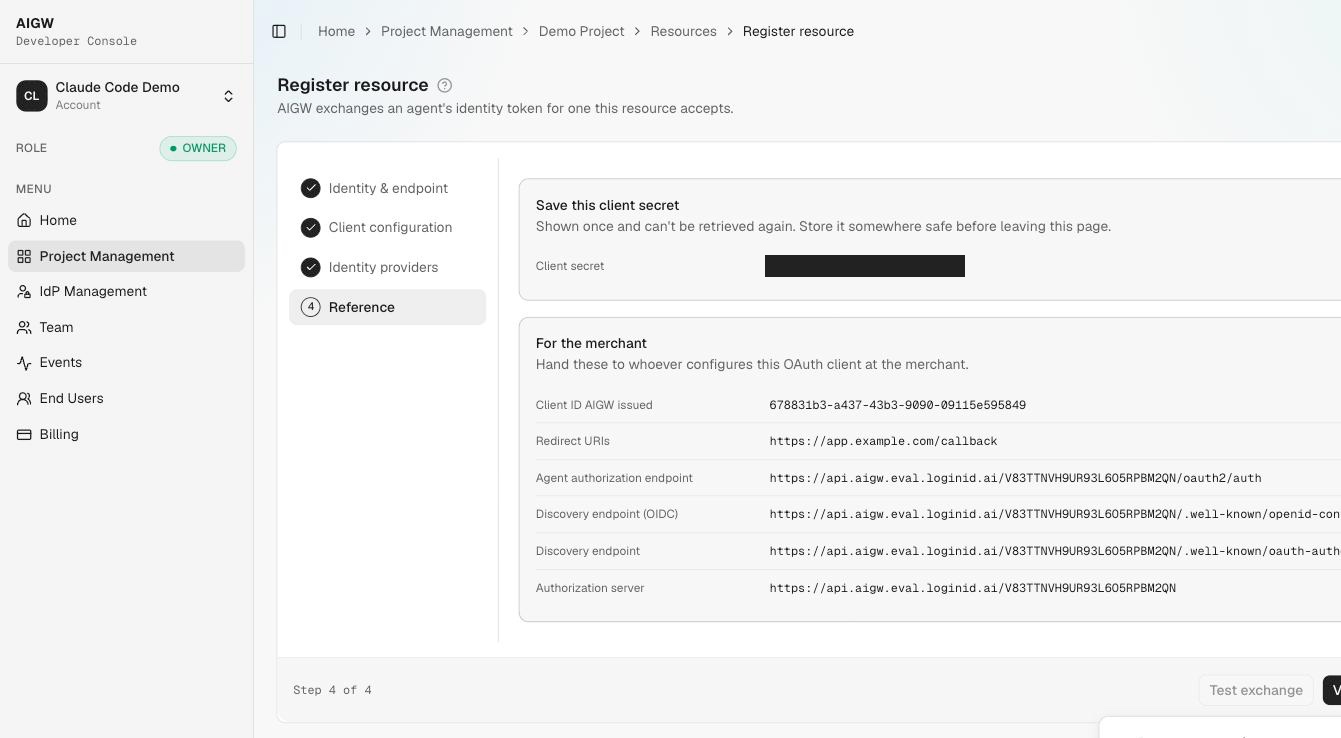The image size is (1341, 738).
Task: Open Home in the sidebar menu
Action: 126,220
